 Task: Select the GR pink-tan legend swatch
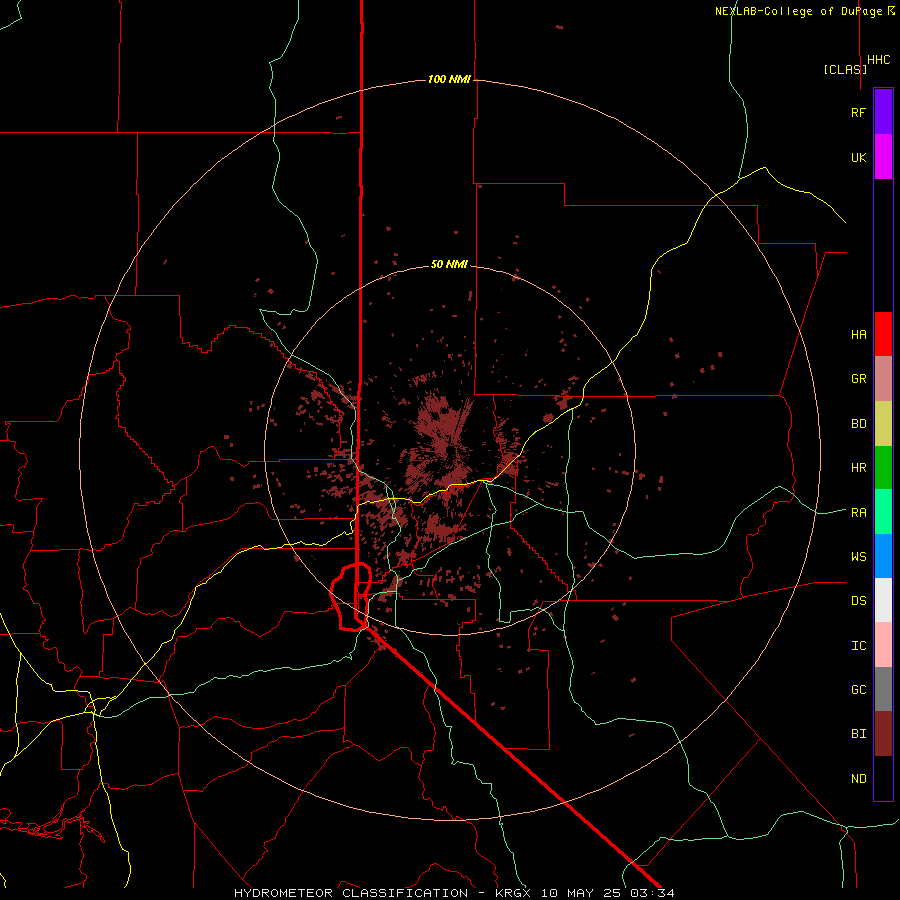(883, 379)
